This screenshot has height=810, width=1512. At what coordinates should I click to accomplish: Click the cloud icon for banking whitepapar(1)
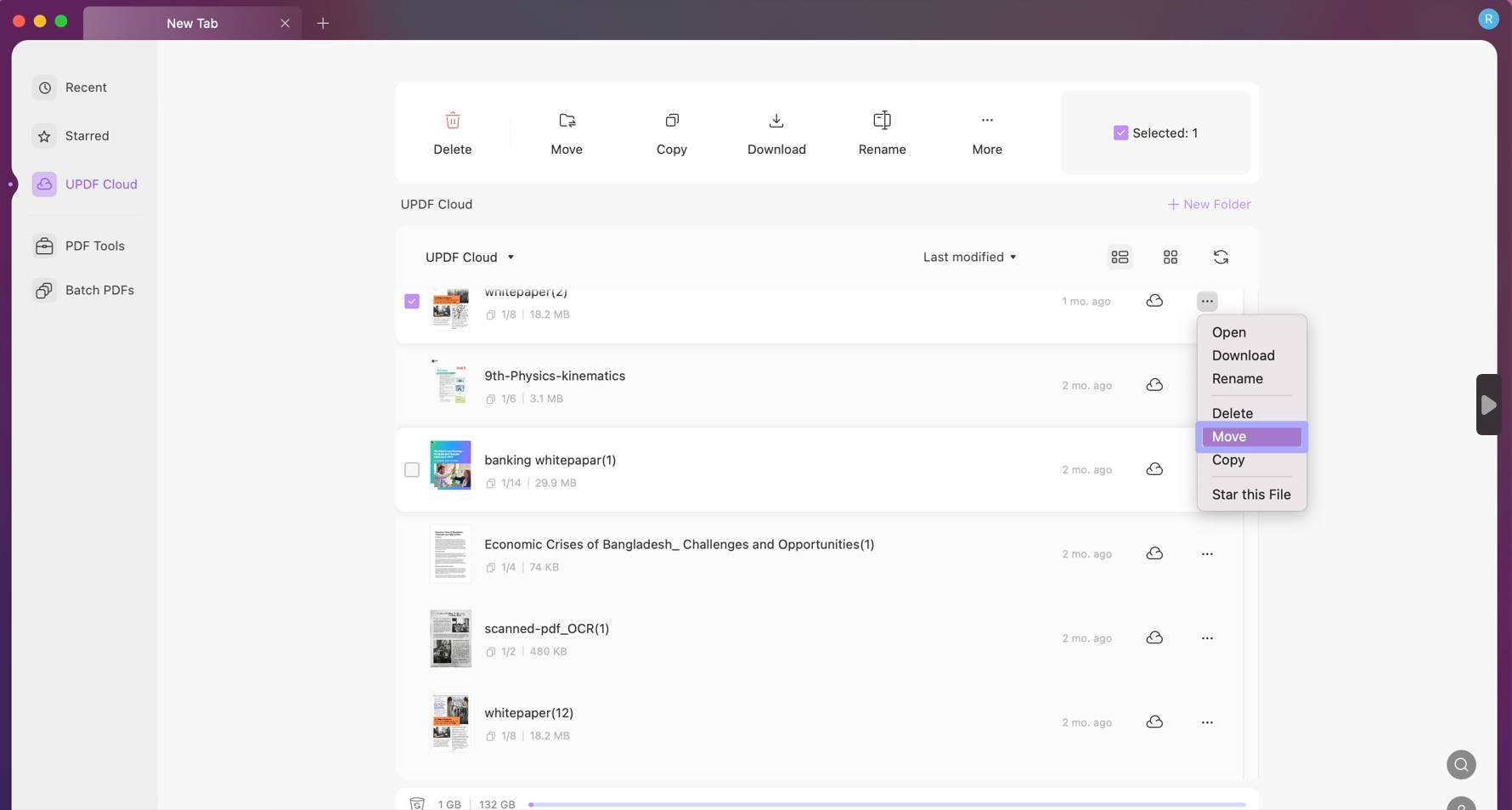point(1154,469)
